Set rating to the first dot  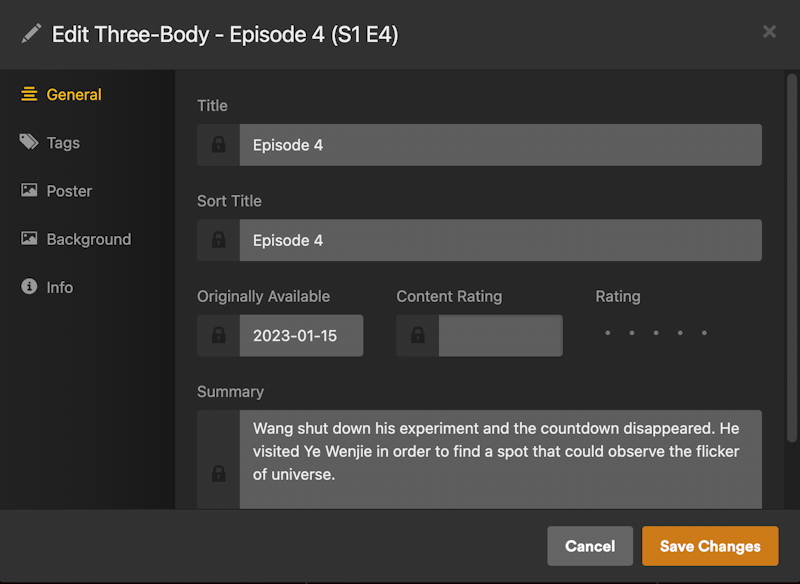coord(608,333)
